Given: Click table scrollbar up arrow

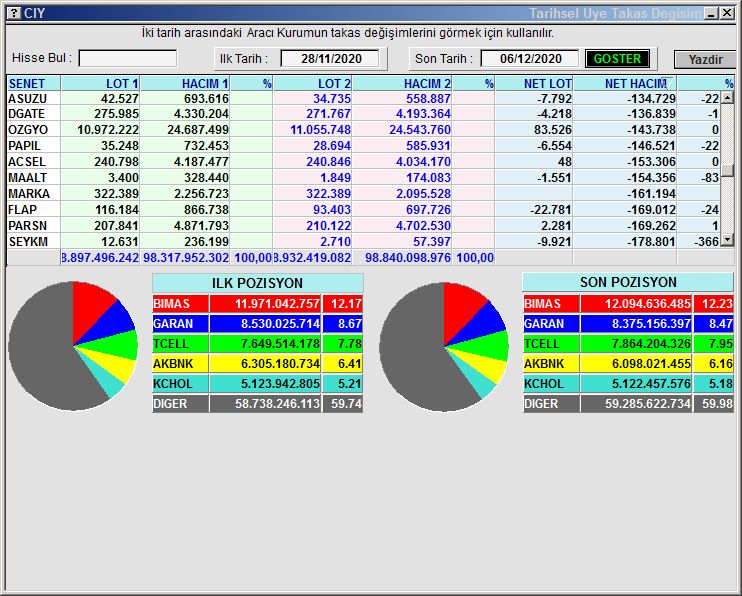Looking at the screenshot, I should pos(727,98).
